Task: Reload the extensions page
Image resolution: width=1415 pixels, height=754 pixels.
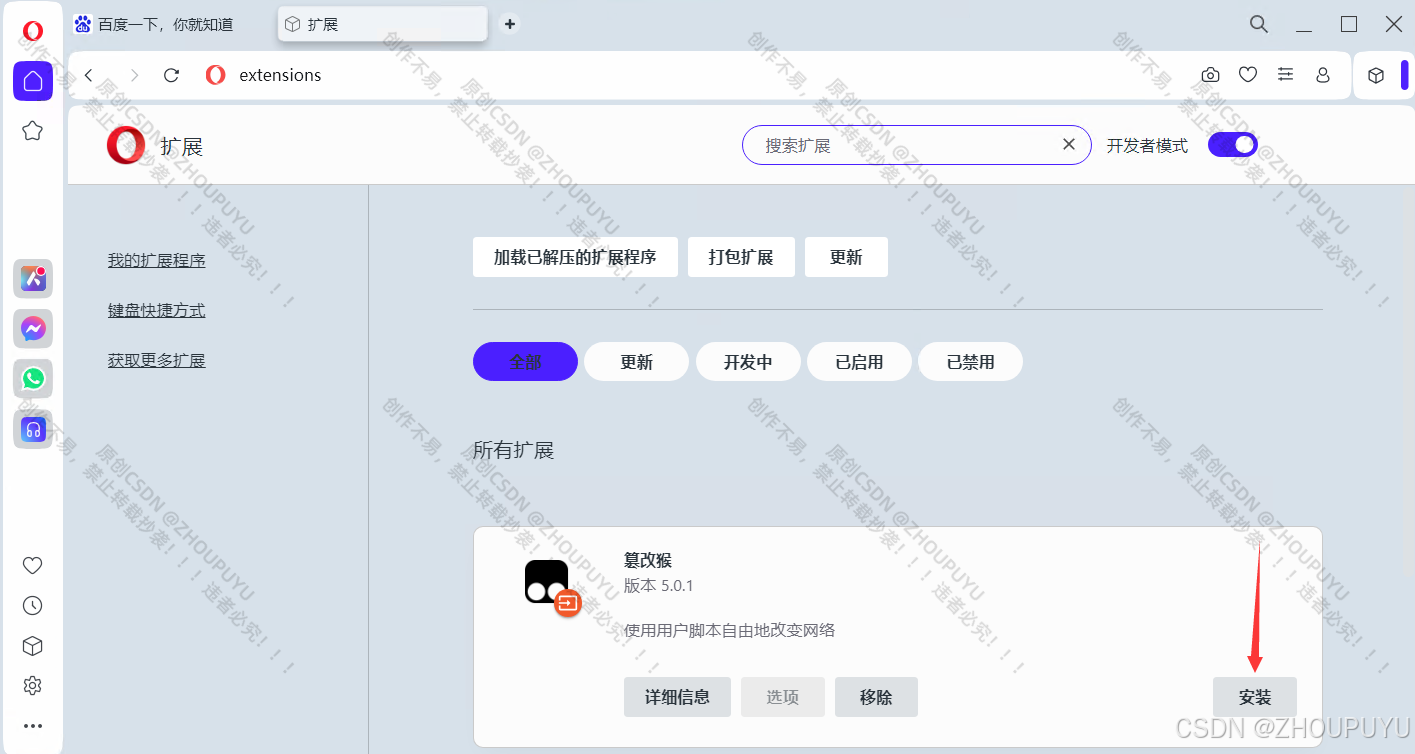Action: [x=171, y=75]
